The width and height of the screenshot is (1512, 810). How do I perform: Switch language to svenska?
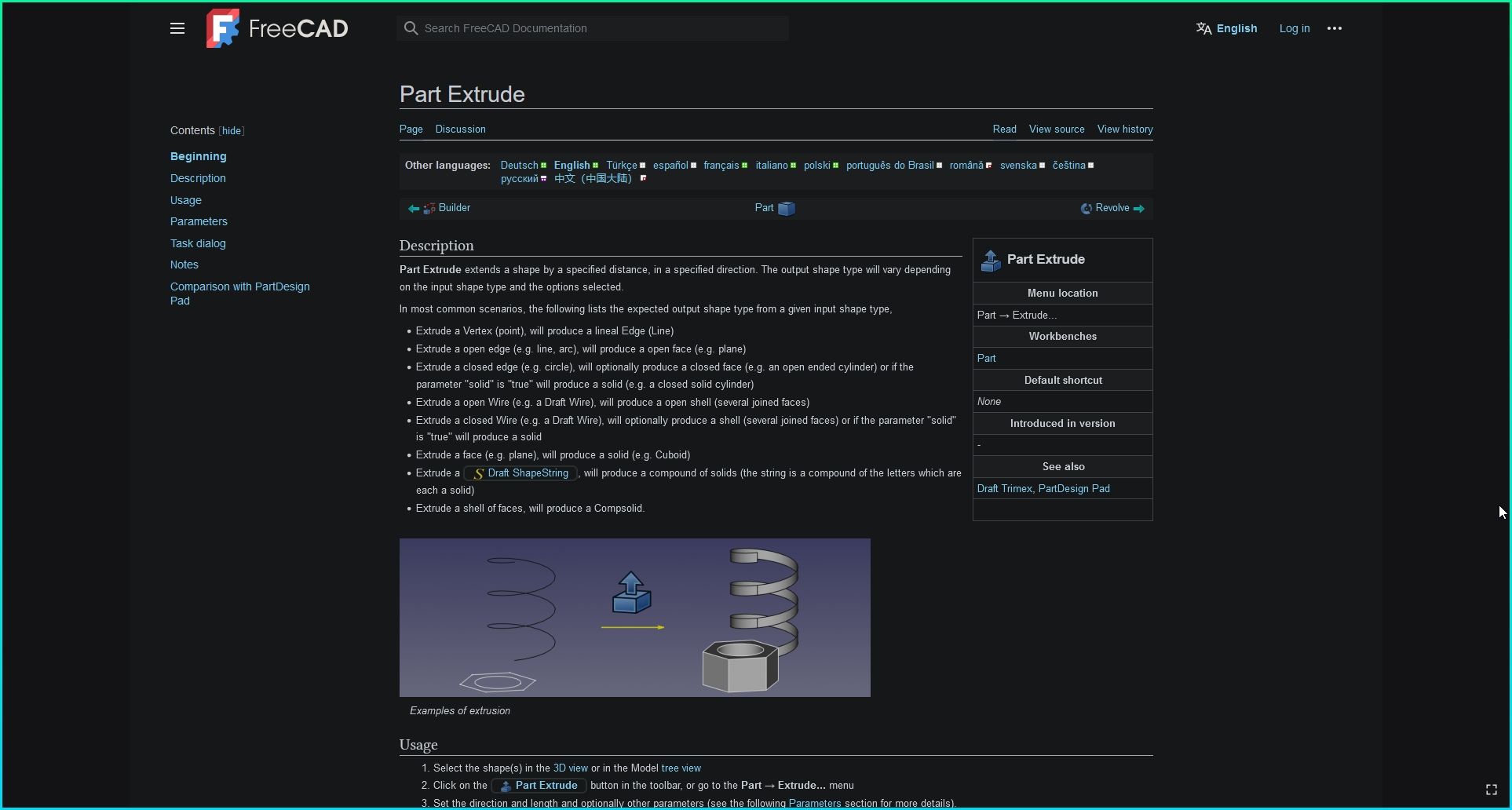[x=1018, y=166]
